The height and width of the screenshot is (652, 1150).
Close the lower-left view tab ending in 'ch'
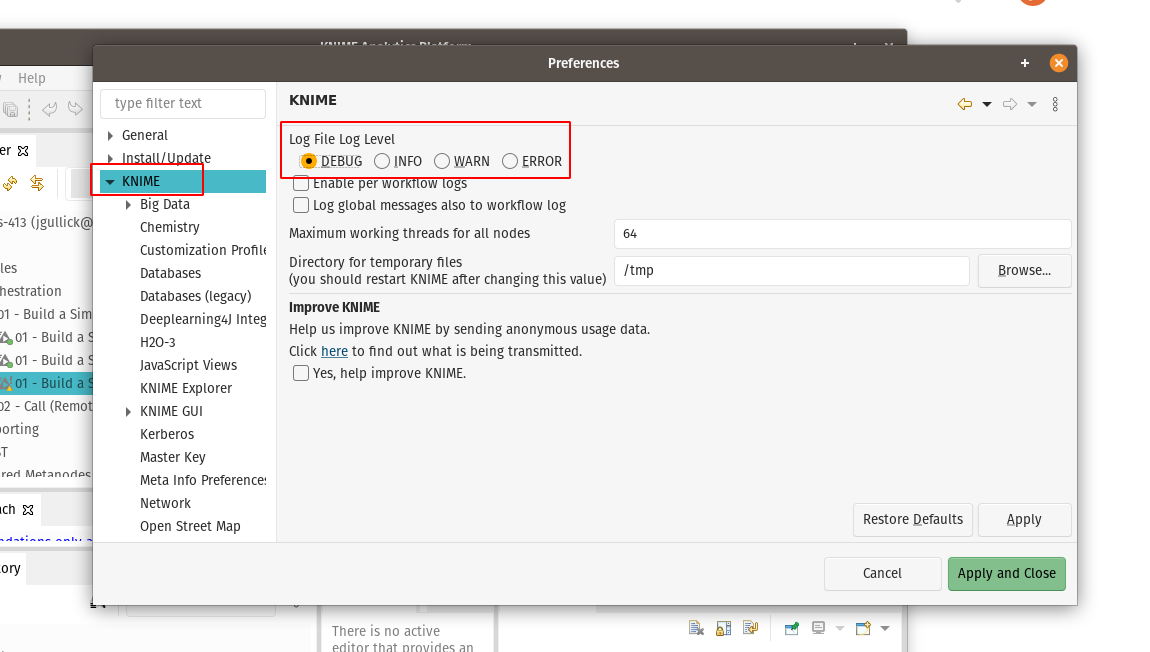click(28, 510)
